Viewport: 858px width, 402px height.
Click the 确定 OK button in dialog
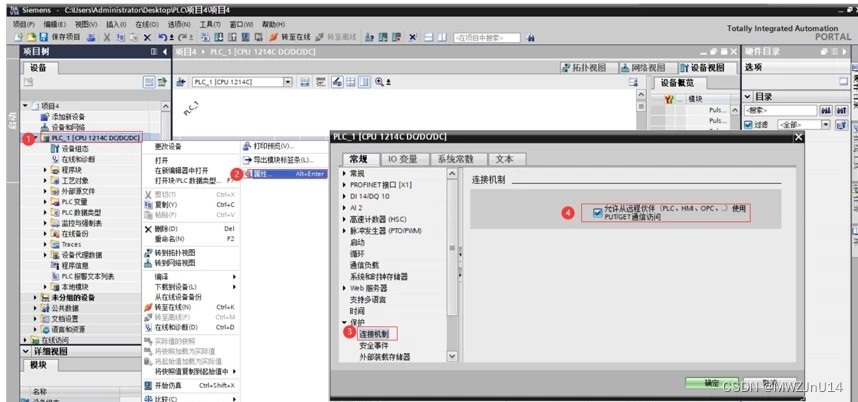coord(712,383)
